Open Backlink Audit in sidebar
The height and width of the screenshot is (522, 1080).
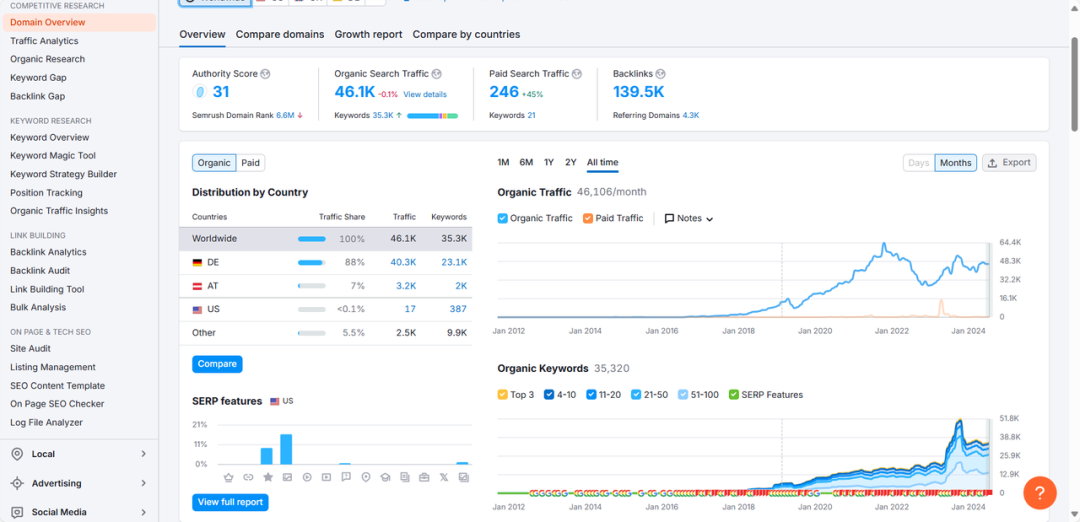click(40, 271)
